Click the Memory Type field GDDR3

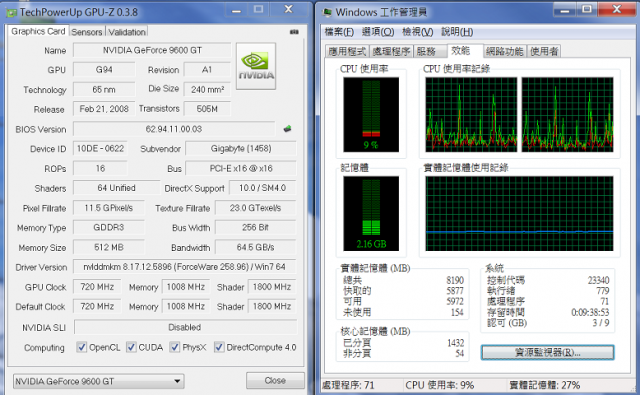[x=109, y=228]
